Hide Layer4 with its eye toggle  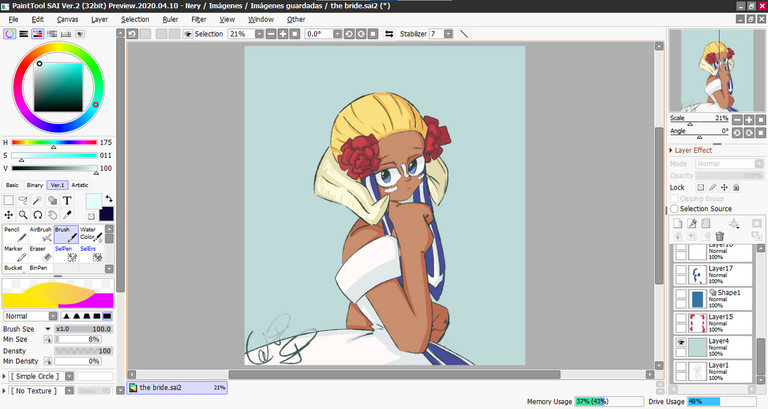[681, 342]
